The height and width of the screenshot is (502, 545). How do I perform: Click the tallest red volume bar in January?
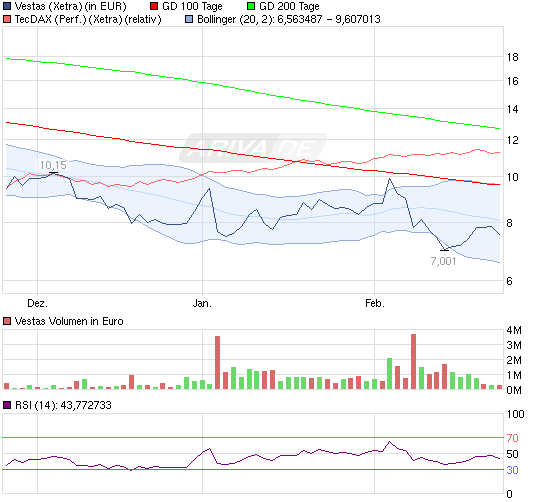point(218,362)
